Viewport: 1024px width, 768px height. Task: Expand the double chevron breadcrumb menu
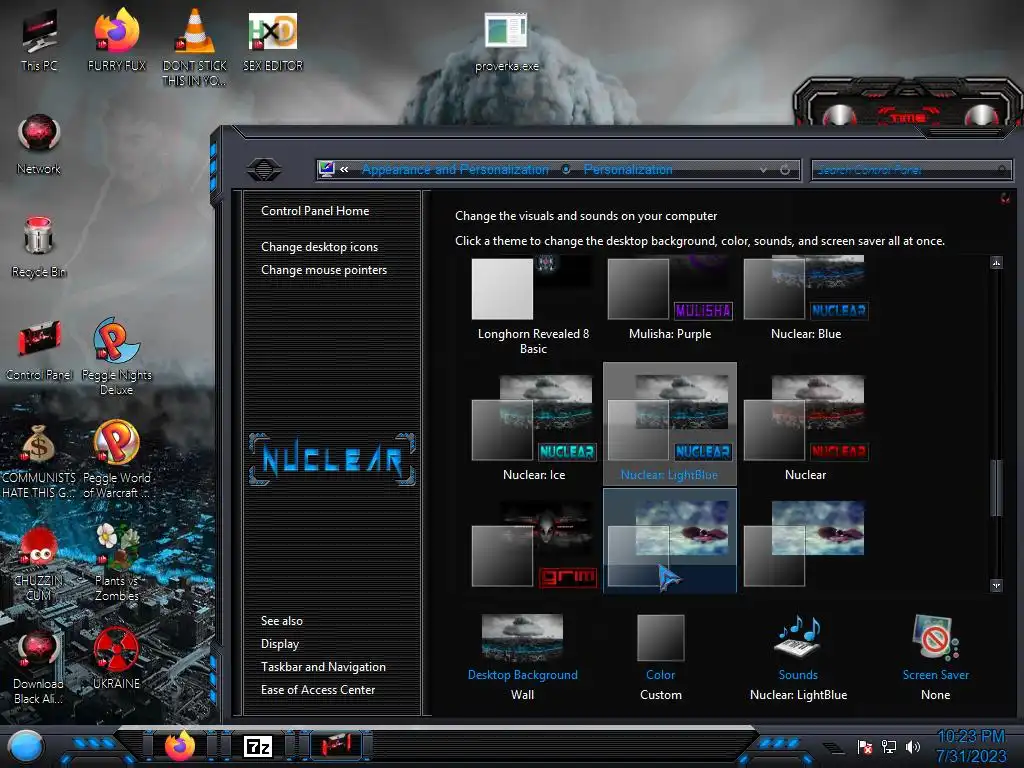coord(344,170)
